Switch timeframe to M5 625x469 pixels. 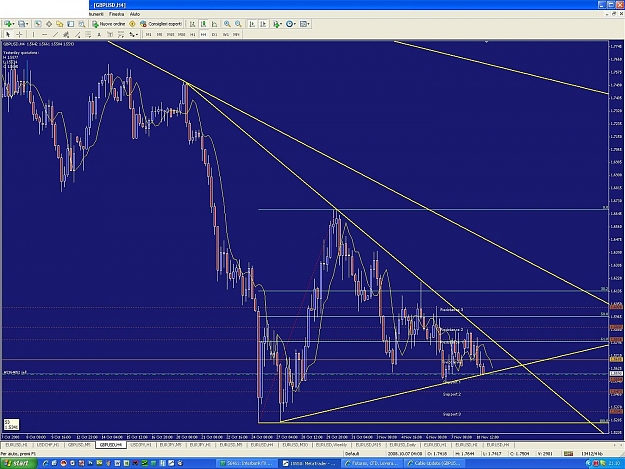point(159,34)
